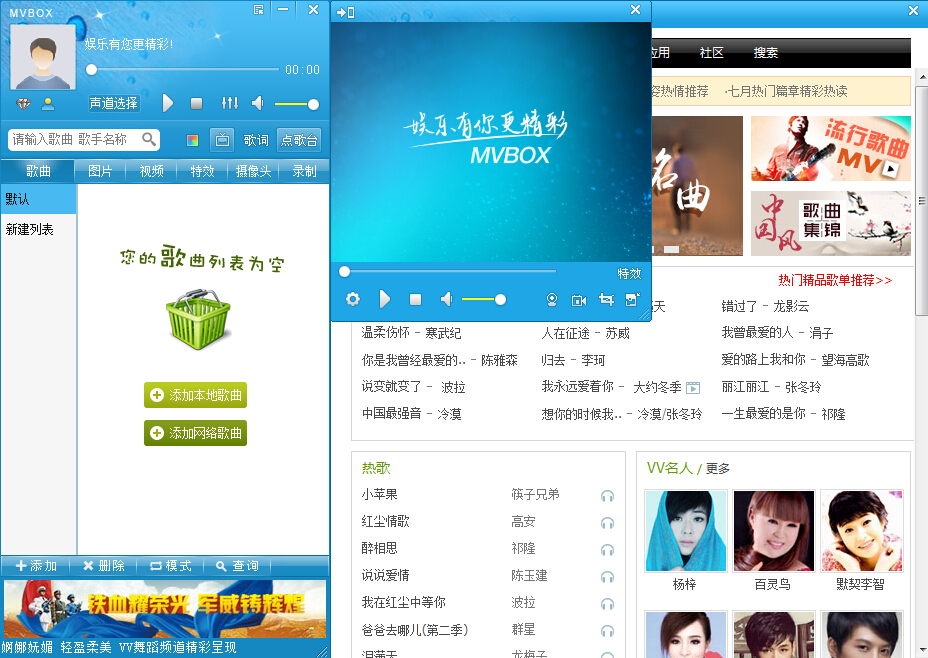Mute the video window speaker icon
928x658 pixels.
(447, 299)
